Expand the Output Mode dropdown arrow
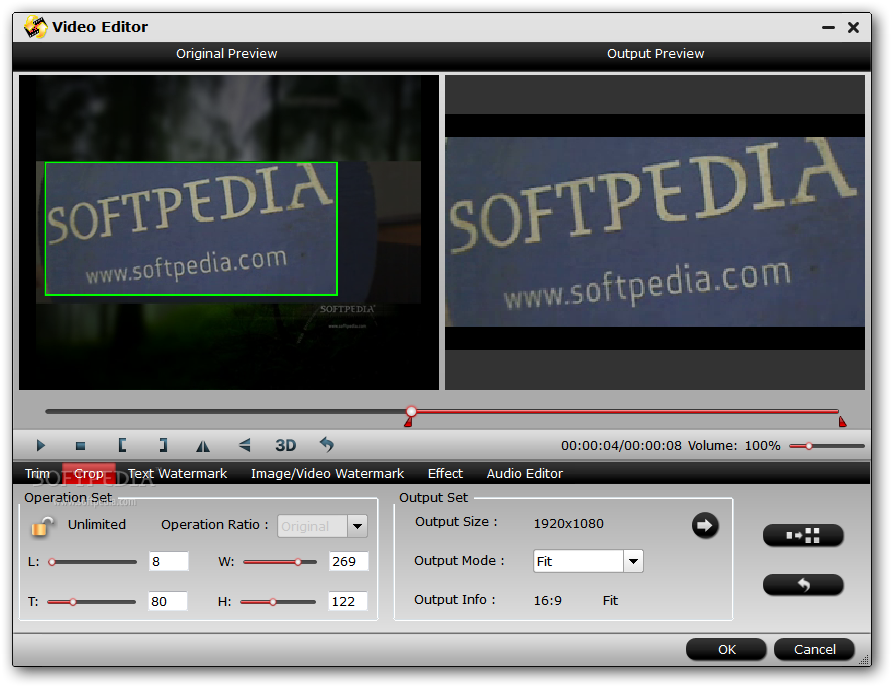This screenshot has height=687, width=892. pos(633,561)
